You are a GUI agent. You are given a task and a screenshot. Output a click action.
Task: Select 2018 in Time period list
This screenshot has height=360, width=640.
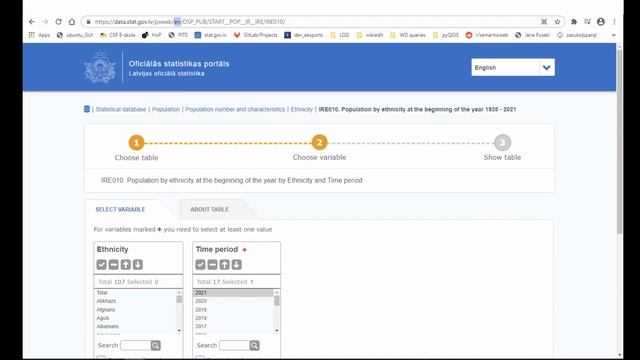tap(233, 318)
